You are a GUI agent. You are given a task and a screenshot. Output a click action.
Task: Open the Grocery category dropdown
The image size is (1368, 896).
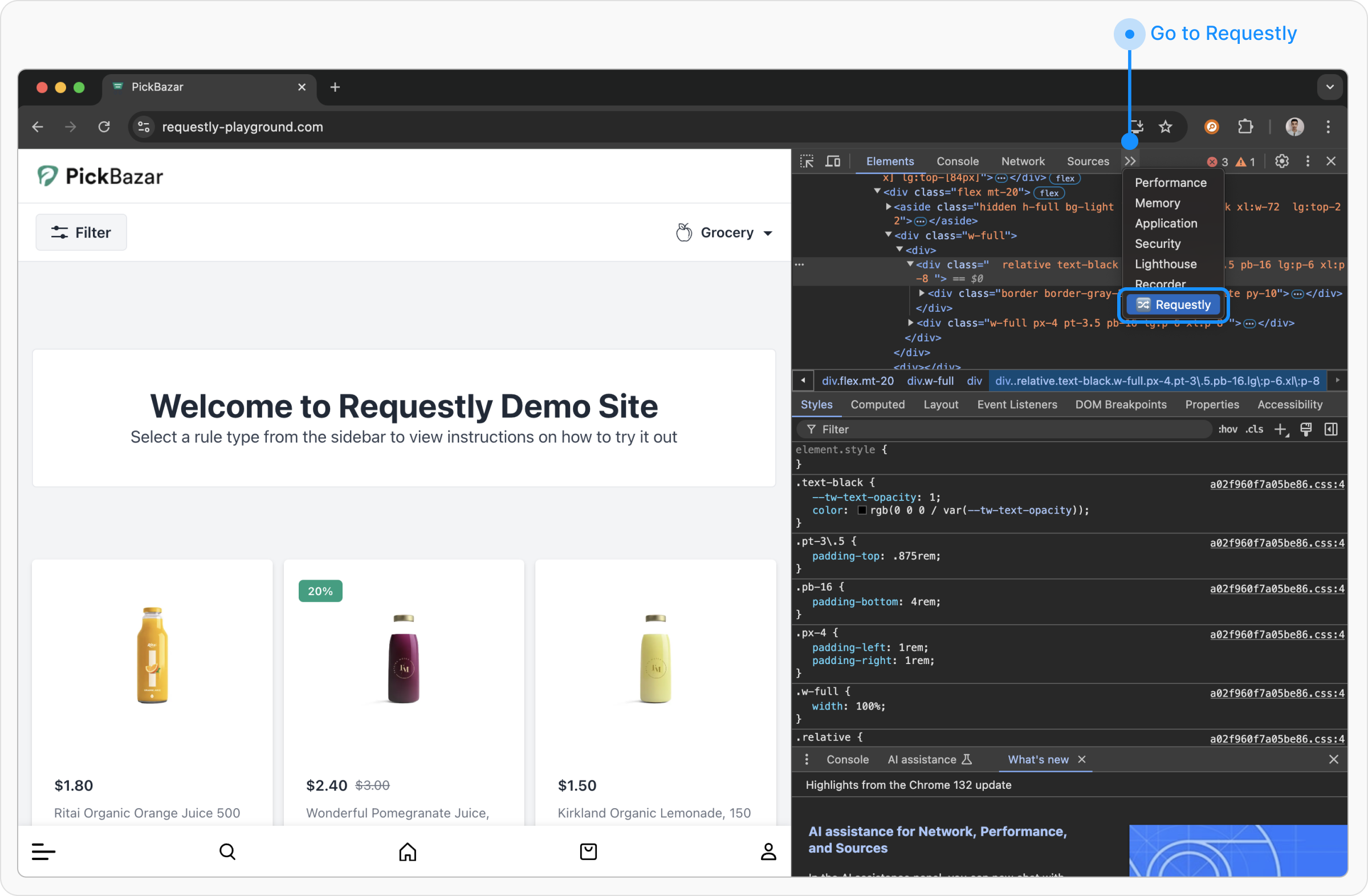[x=724, y=233]
